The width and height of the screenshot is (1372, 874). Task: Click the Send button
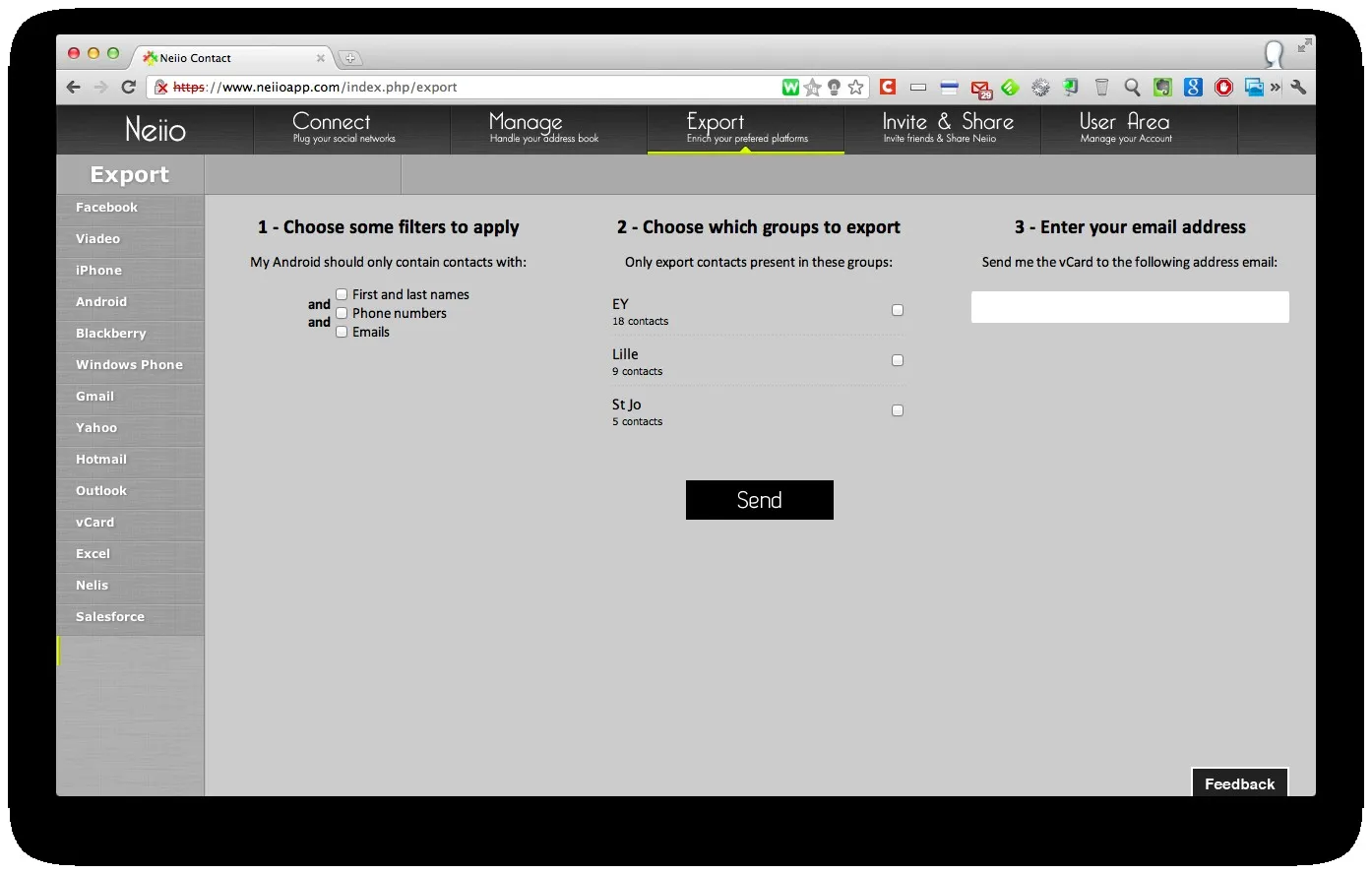click(x=760, y=500)
